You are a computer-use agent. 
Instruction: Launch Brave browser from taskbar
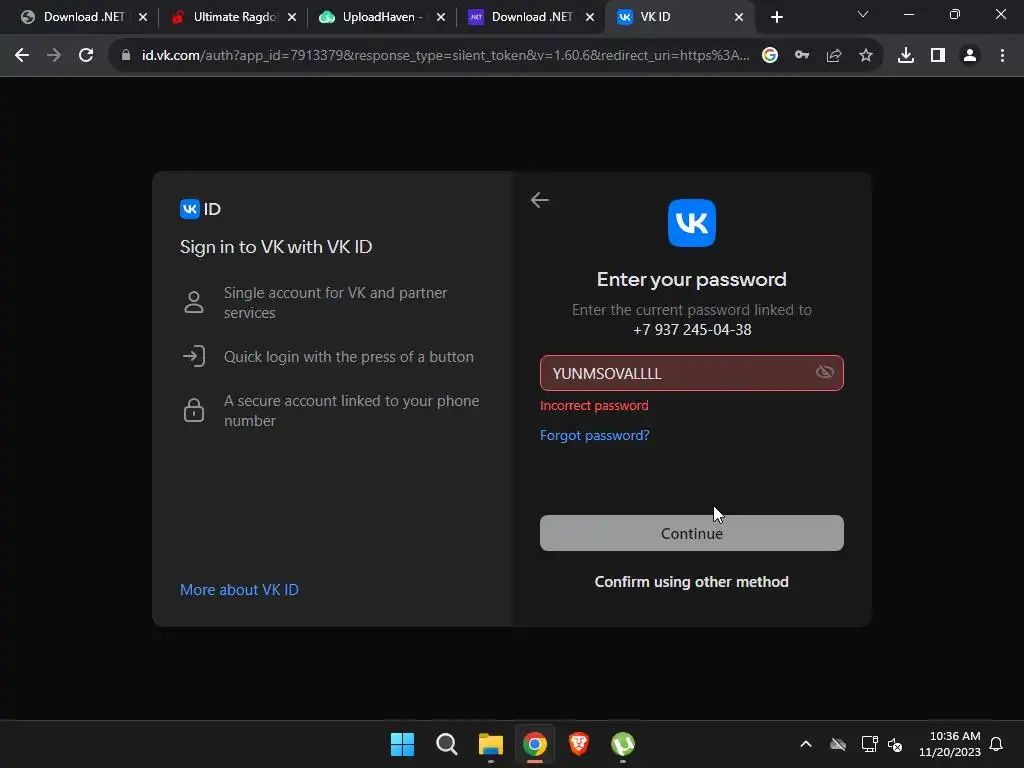[x=579, y=744]
